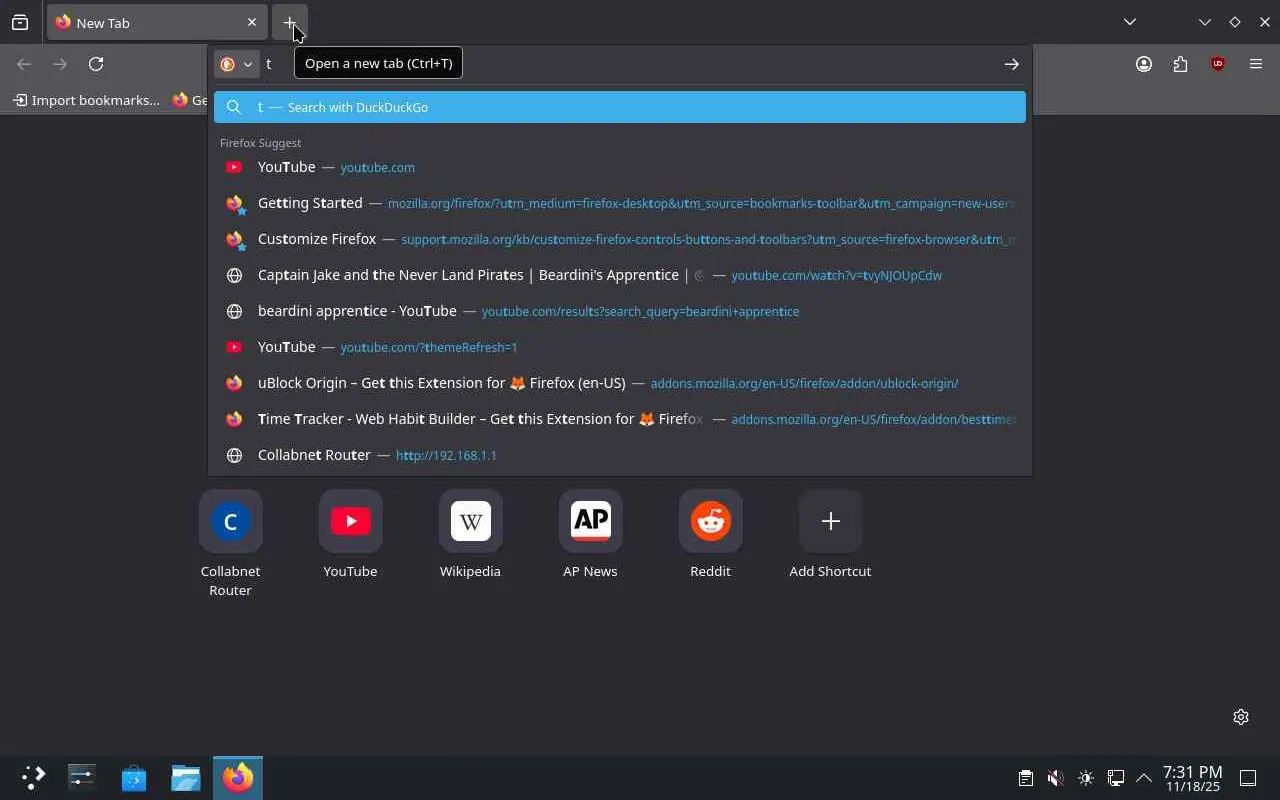Click the show desktop button in taskbar

click(1248, 778)
